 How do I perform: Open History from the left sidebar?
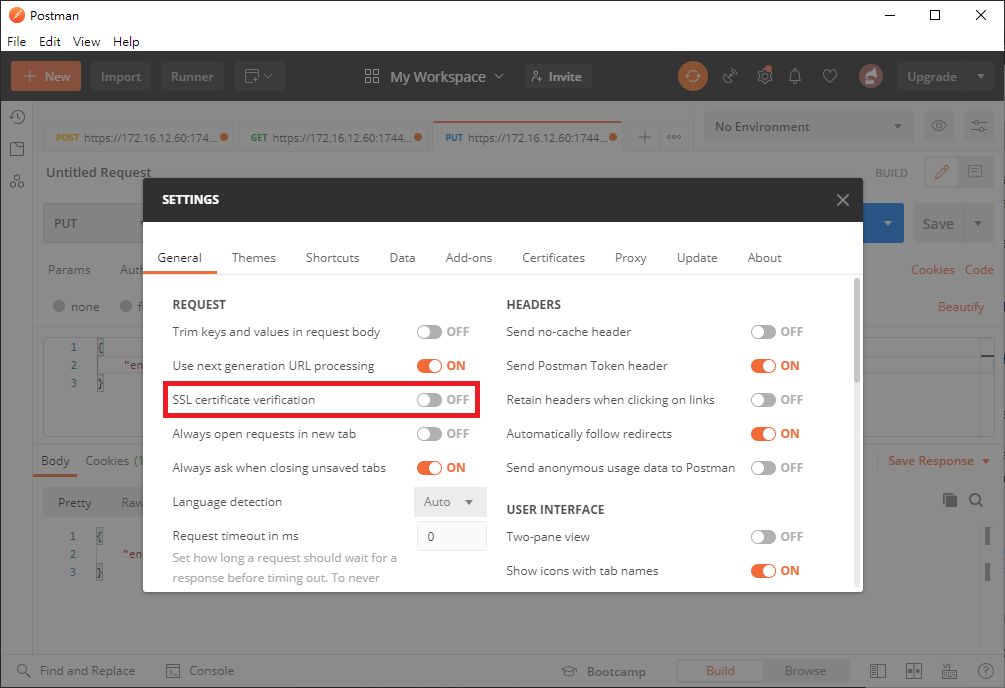click(x=17, y=117)
